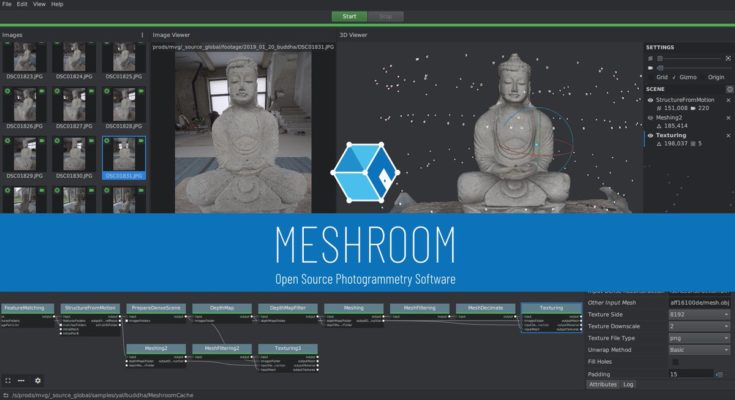
Task: Click the reconstructed status icon on DSC01827.JPG
Action: click(x=57, y=91)
